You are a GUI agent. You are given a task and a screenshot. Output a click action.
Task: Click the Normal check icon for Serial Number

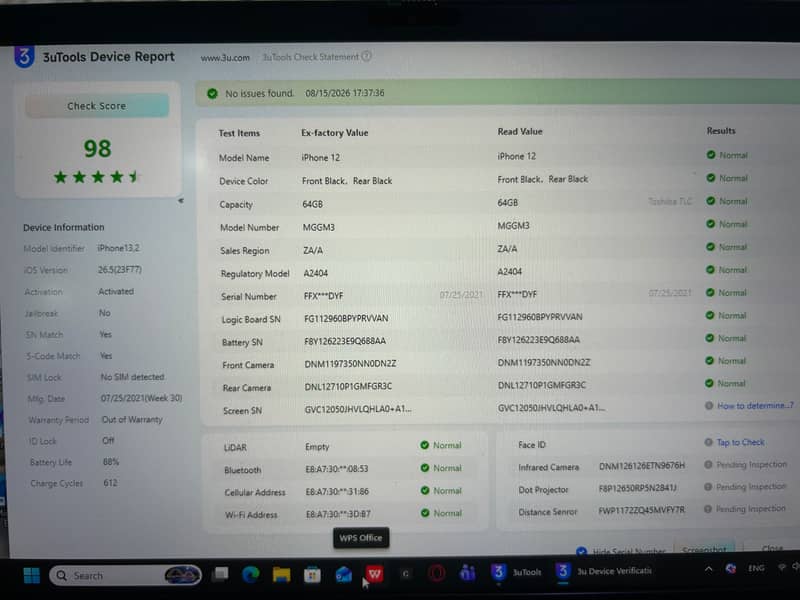pos(710,292)
